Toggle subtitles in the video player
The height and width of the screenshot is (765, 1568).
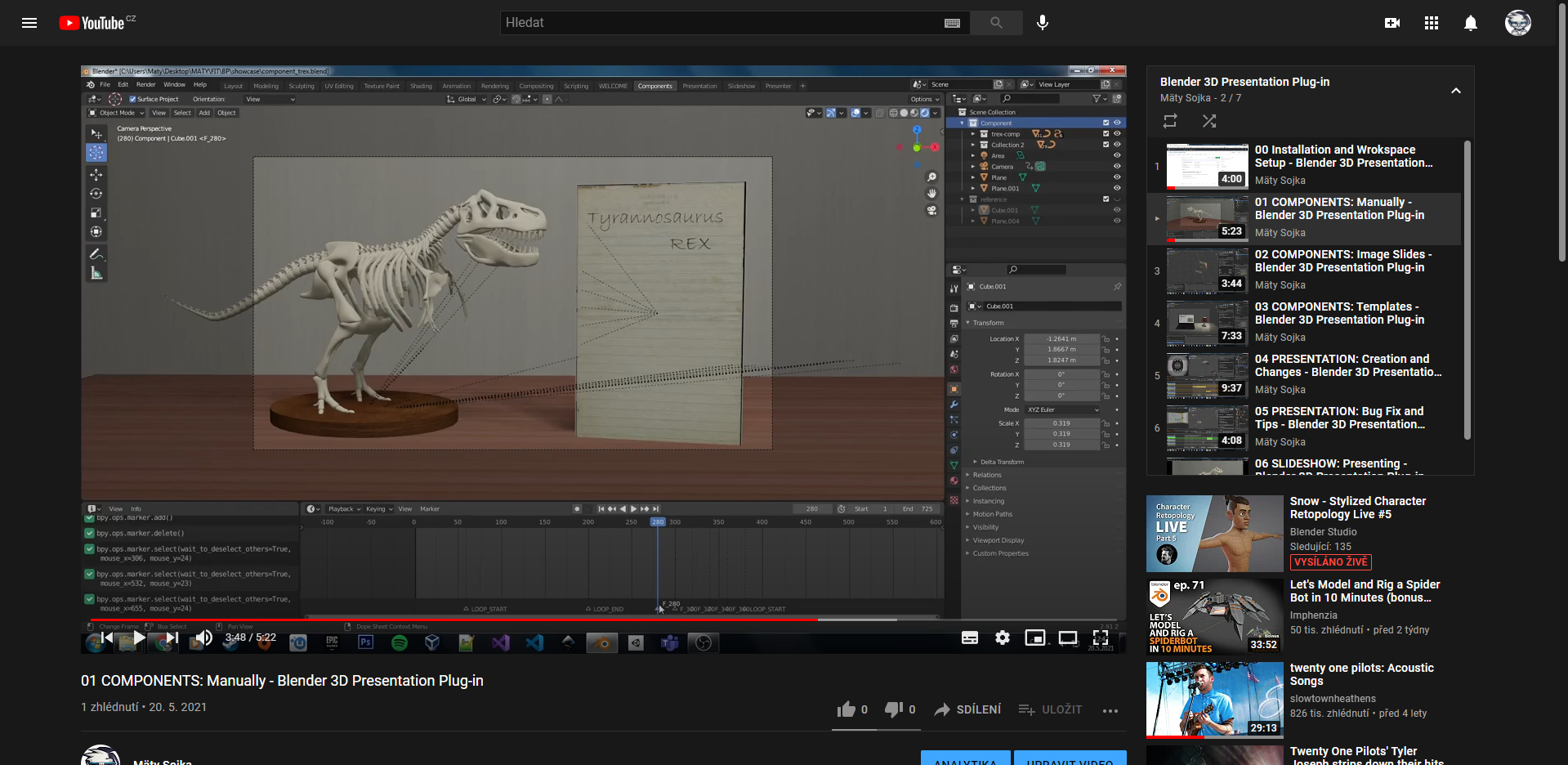pos(970,637)
